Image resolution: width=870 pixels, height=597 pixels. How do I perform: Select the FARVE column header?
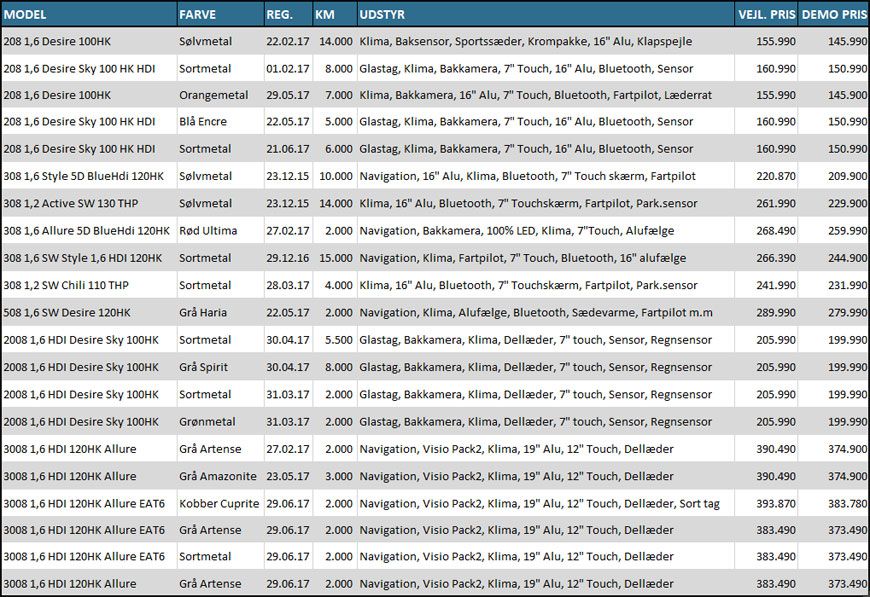pos(196,15)
